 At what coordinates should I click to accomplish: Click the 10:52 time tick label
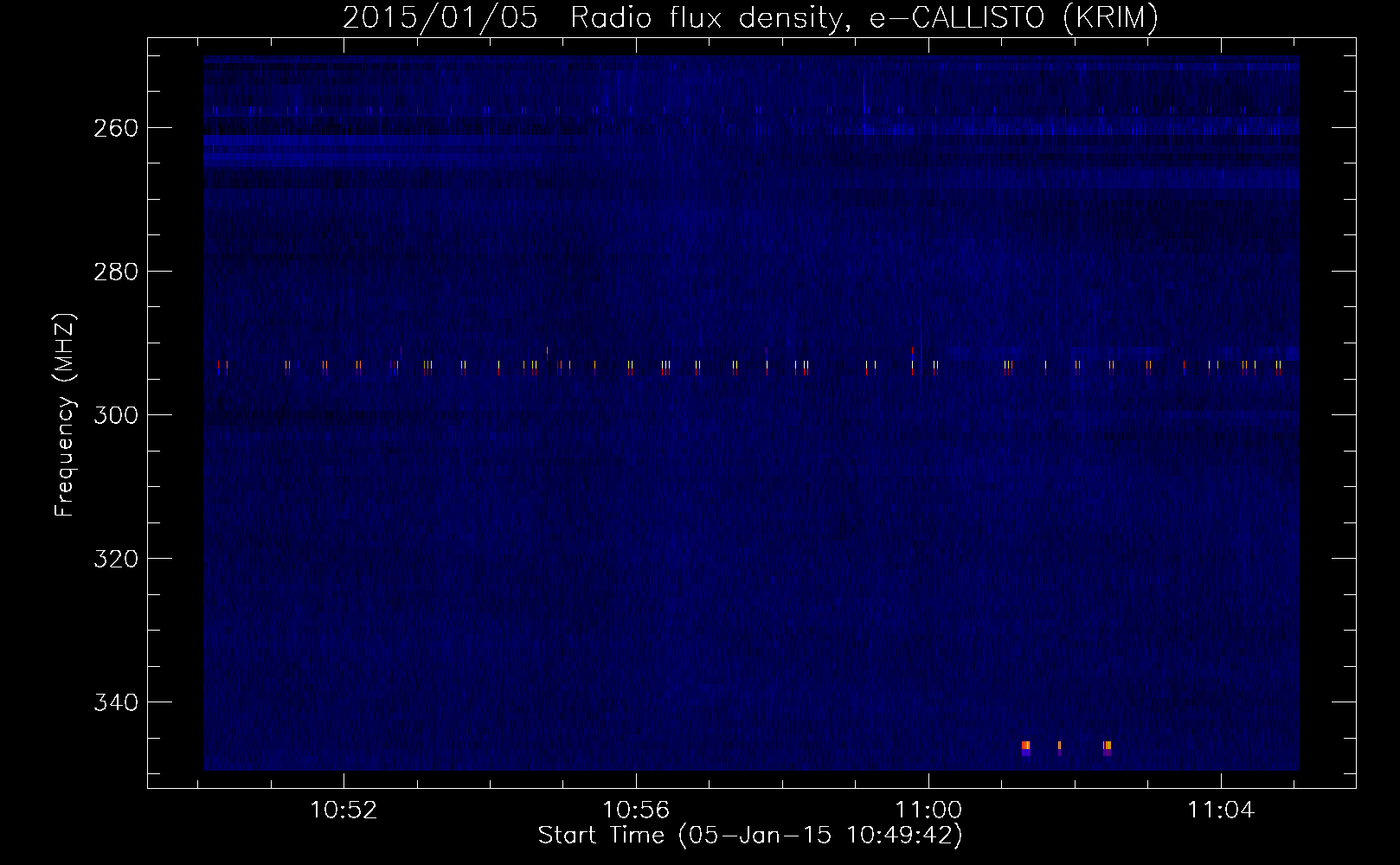(344, 811)
